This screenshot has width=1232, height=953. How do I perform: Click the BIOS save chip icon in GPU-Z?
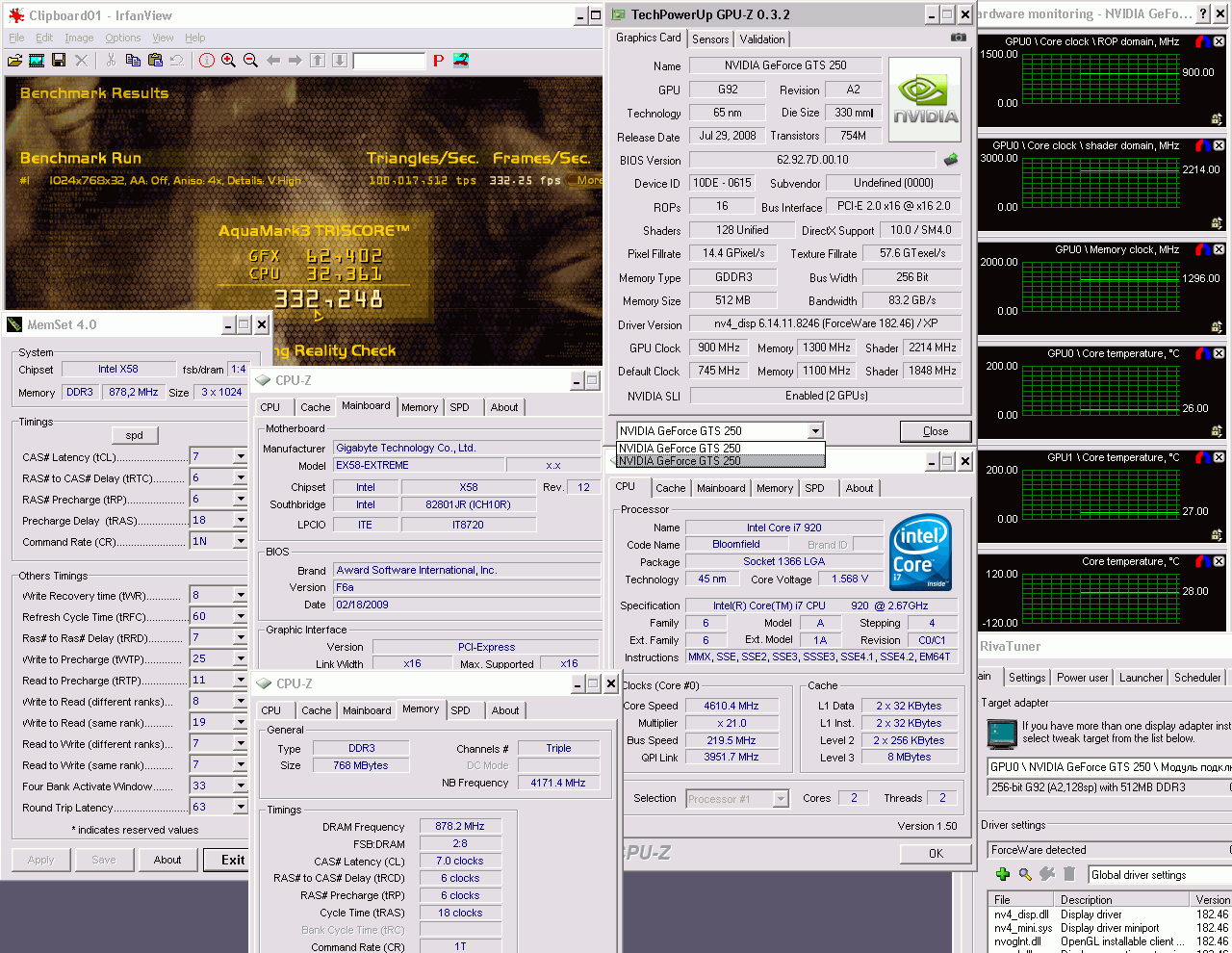pyautogui.click(x=951, y=160)
